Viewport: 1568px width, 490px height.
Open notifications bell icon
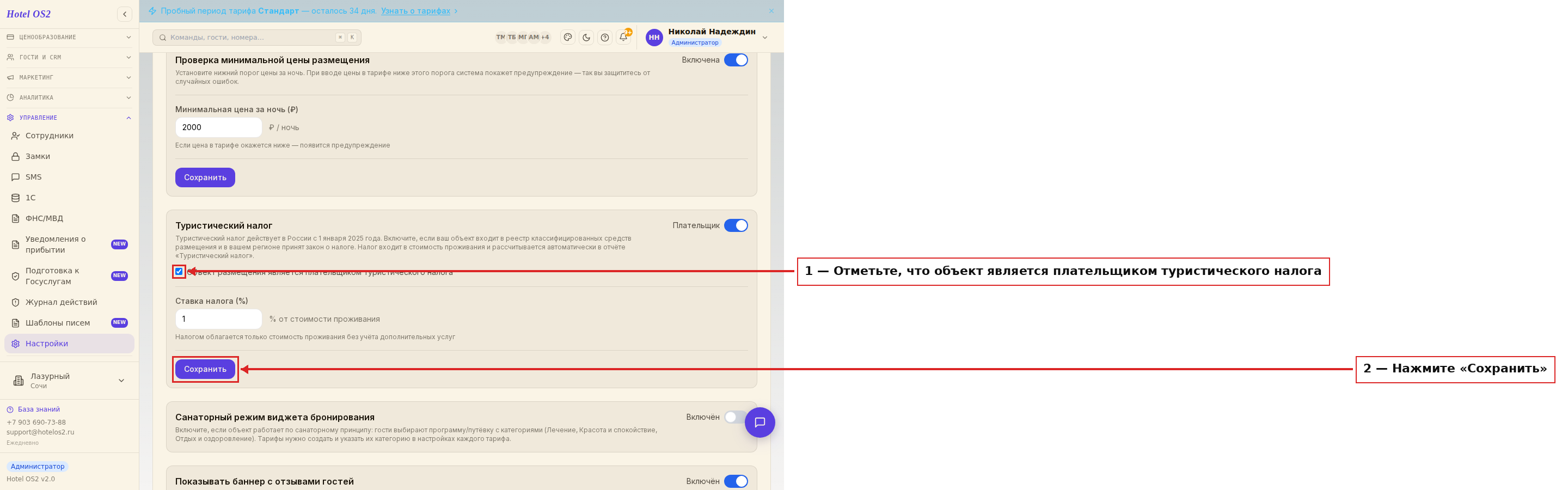623,37
